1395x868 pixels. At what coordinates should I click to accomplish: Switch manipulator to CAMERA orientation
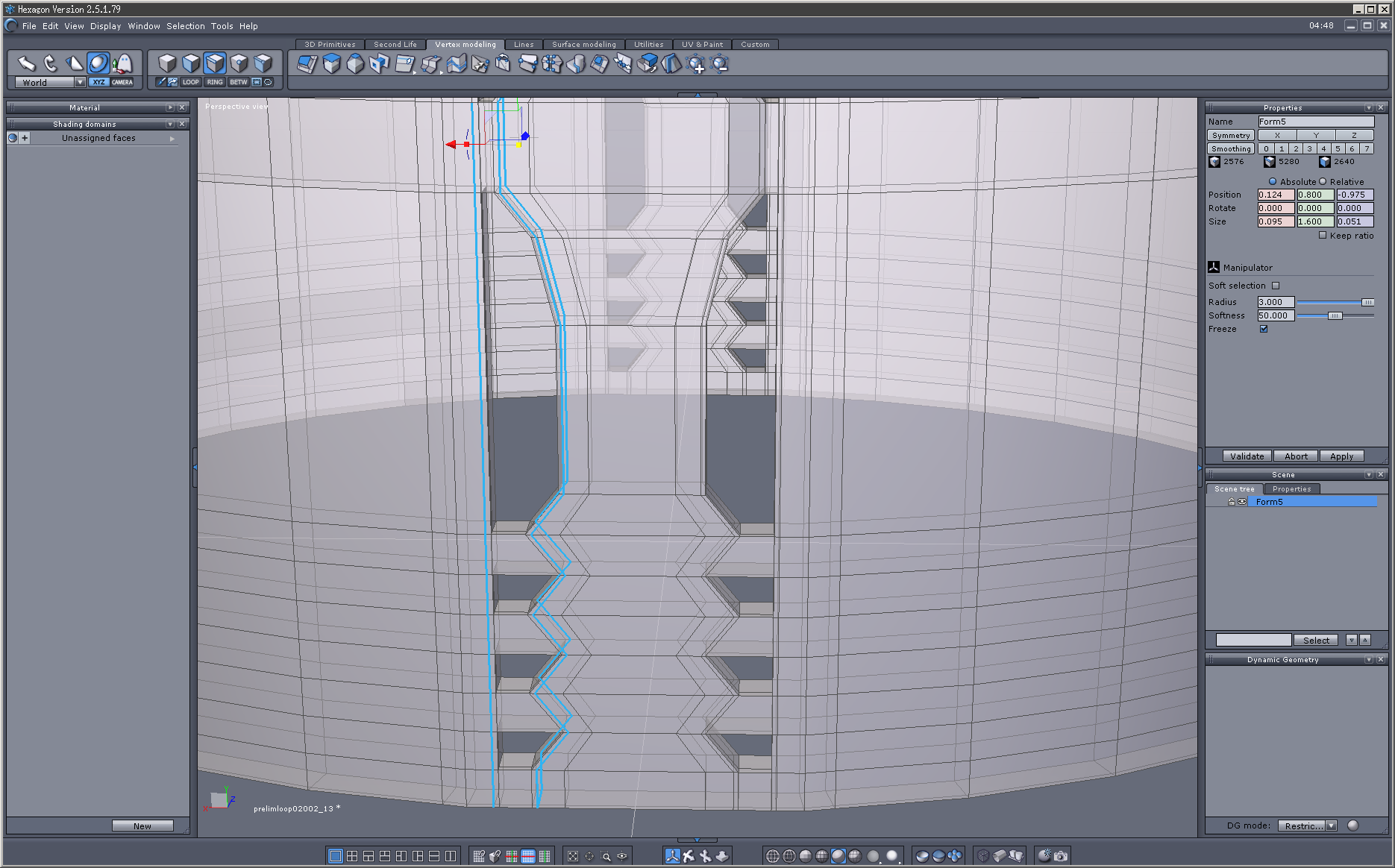(x=122, y=82)
